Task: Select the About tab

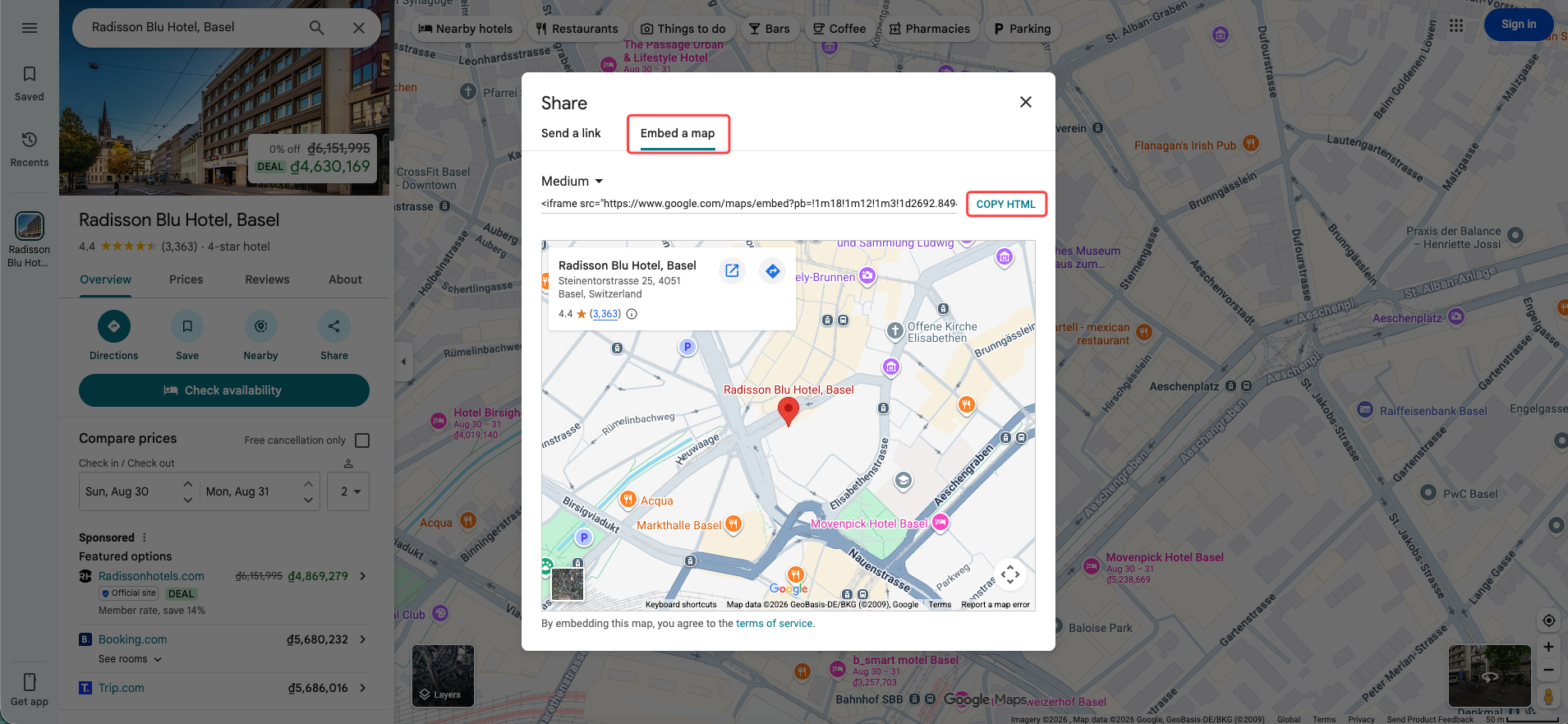Action: pyautogui.click(x=346, y=279)
